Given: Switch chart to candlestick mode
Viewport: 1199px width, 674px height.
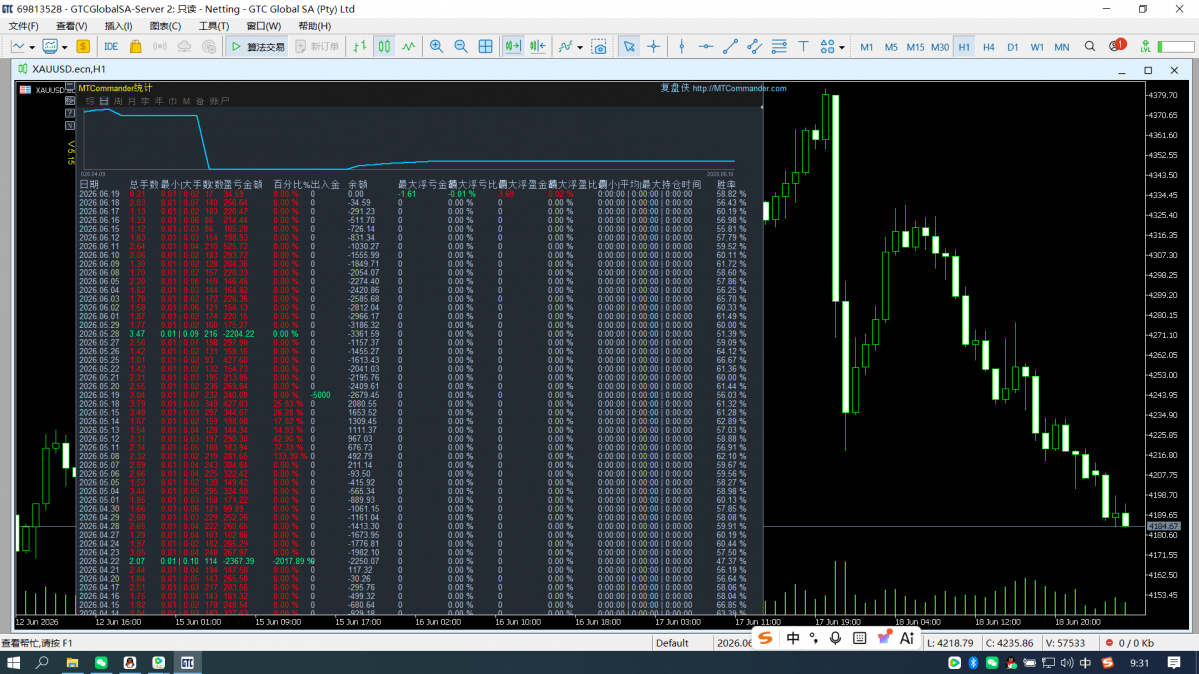Looking at the screenshot, I should (x=384, y=47).
